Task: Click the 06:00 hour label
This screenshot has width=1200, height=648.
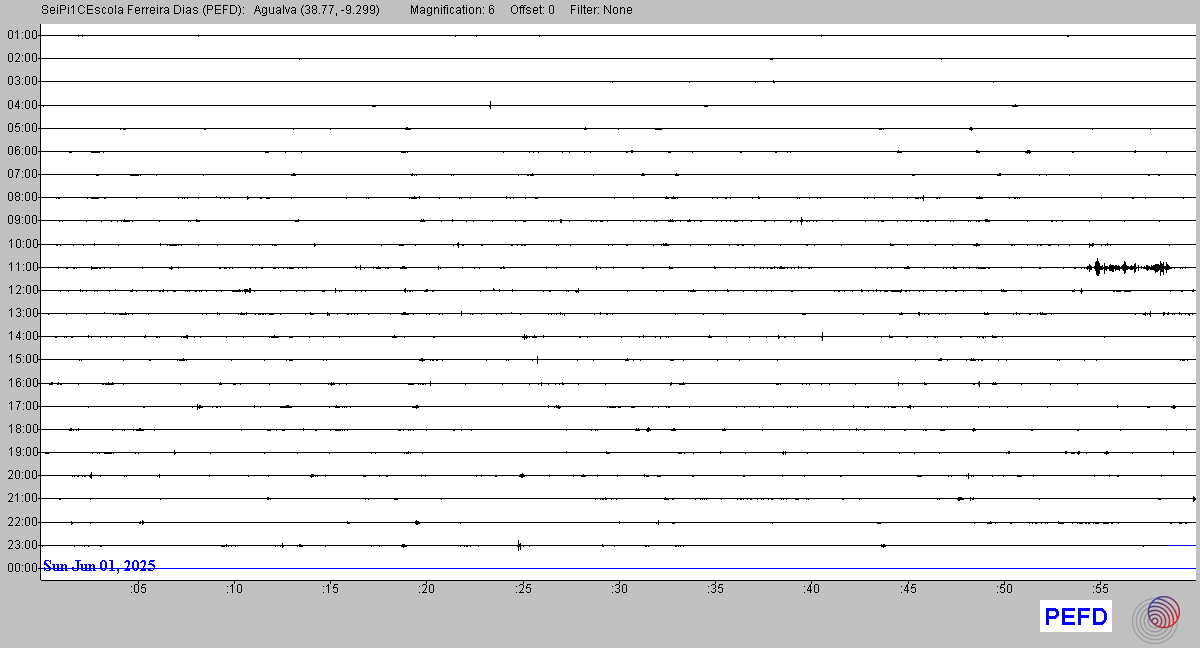Action: (x=22, y=151)
